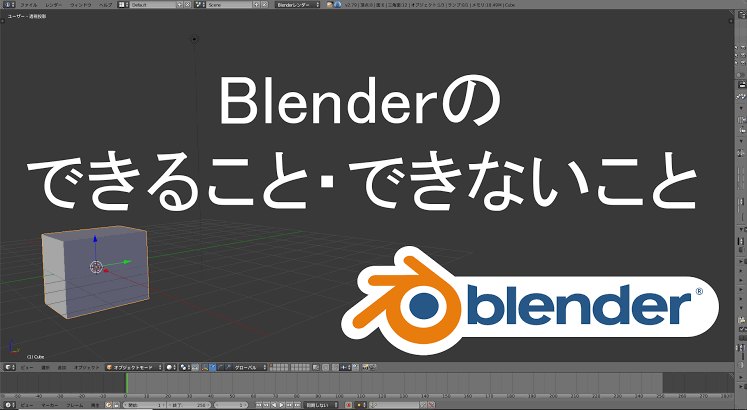Toggle the 3D manipulator widget
This screenshot has height=410, width=747.
click(205, 368)
